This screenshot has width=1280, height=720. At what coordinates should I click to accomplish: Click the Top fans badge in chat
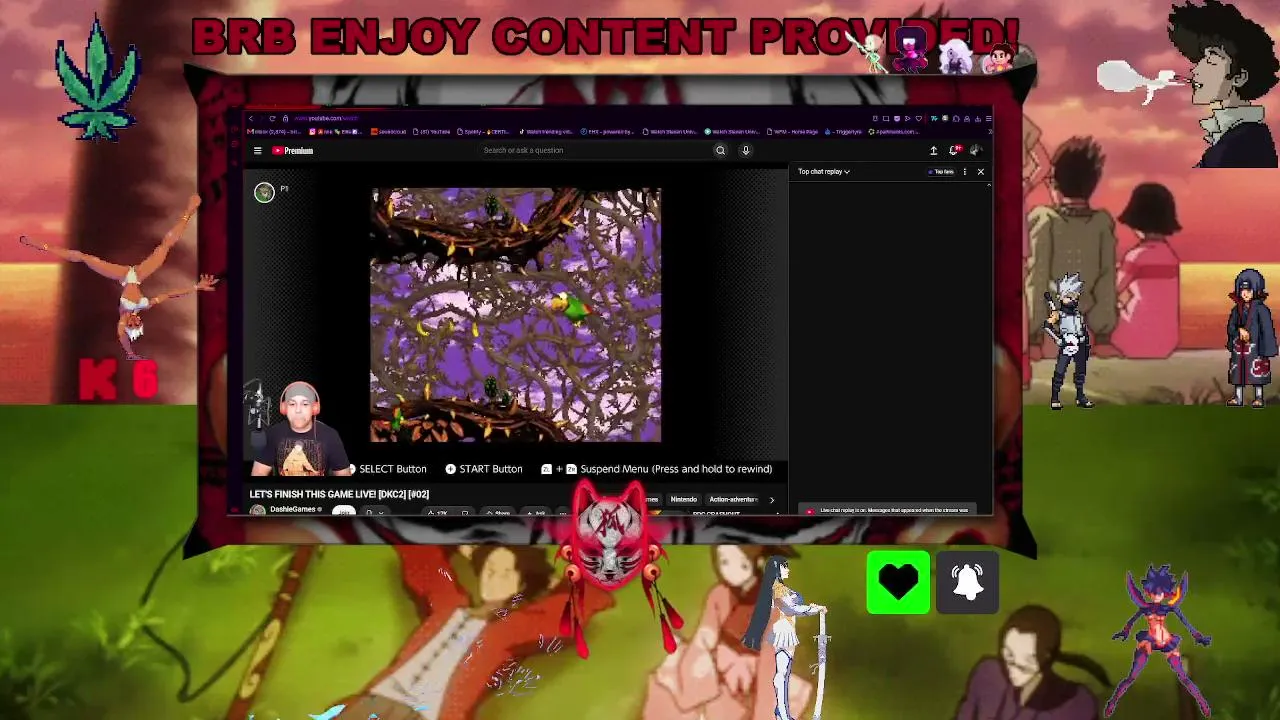(942, 172)
